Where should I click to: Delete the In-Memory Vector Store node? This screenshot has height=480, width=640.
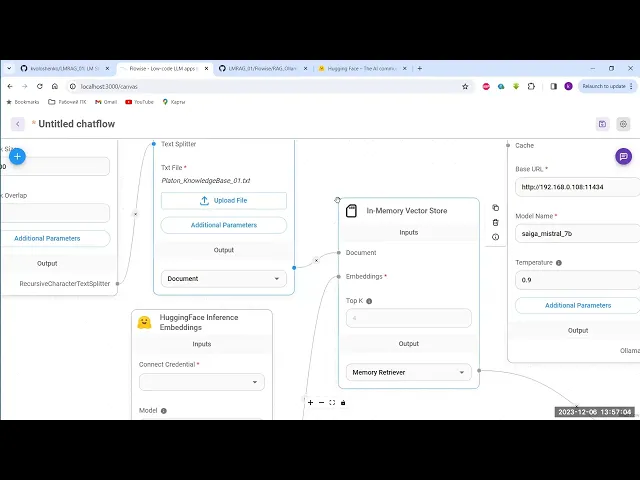tap(496, 222)
